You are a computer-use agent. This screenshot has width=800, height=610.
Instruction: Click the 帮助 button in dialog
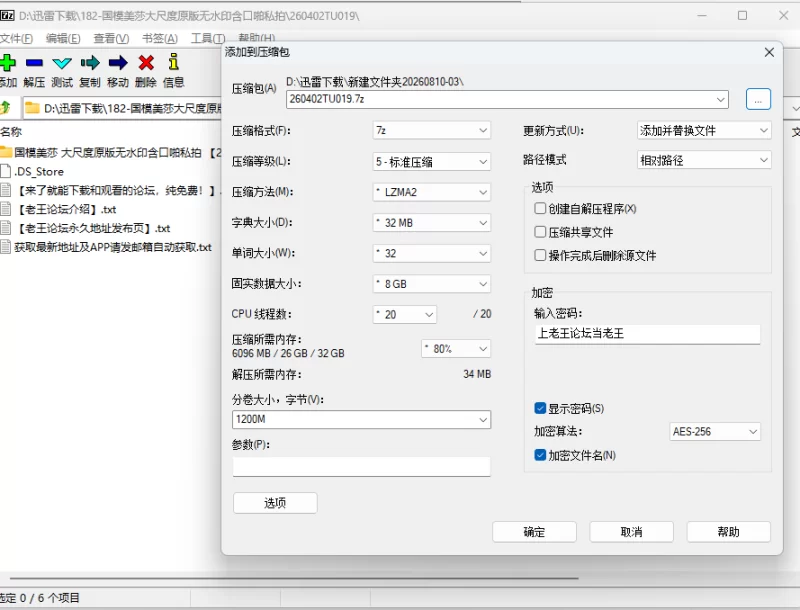click(728, 532)
